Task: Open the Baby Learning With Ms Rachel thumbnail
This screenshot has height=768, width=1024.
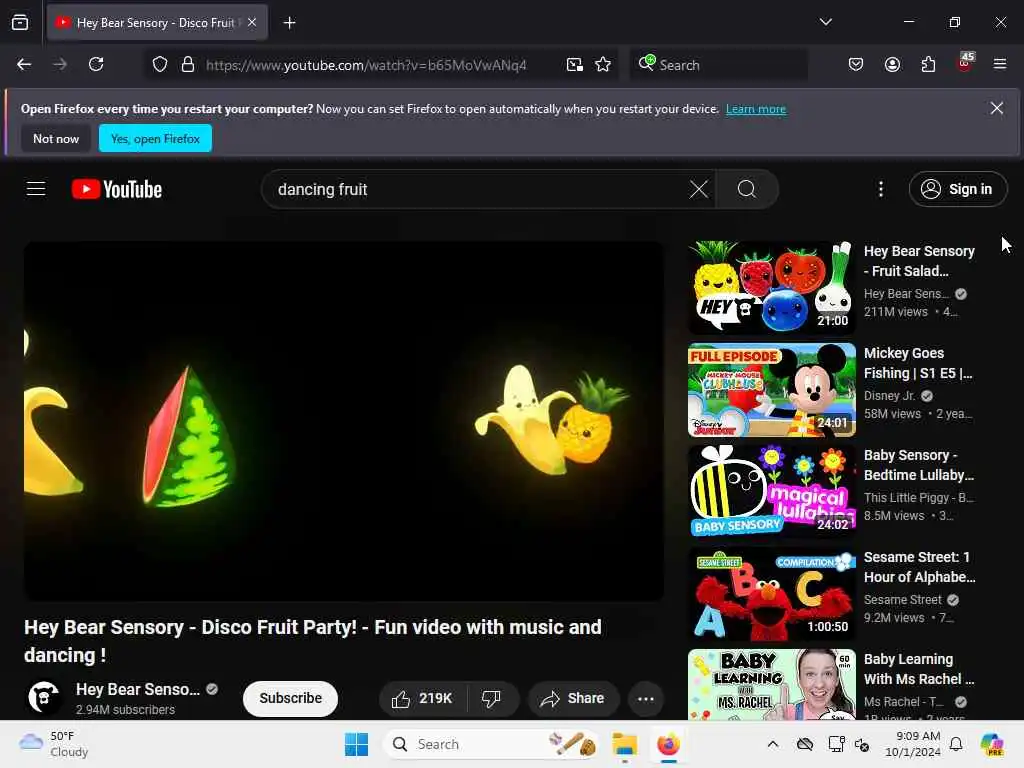Action: pos(772,684)
